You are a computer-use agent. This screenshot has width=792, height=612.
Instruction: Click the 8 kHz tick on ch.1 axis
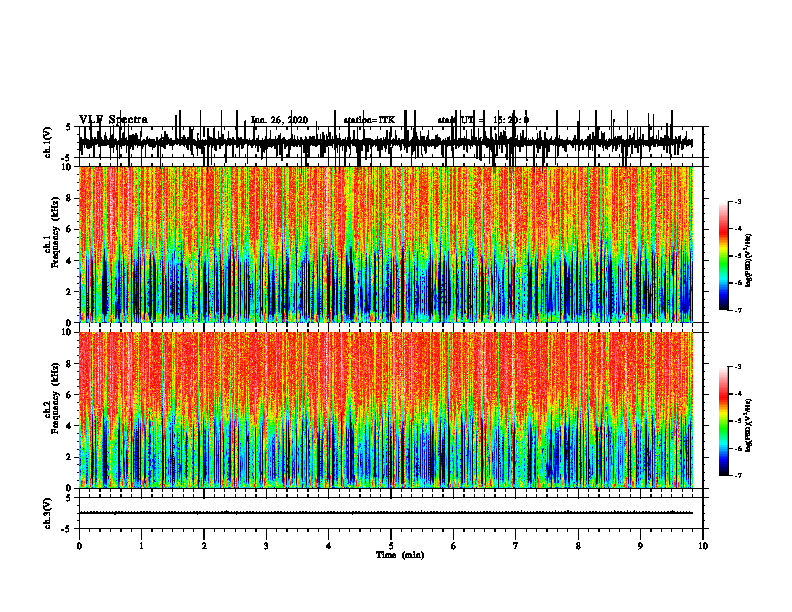70,198
